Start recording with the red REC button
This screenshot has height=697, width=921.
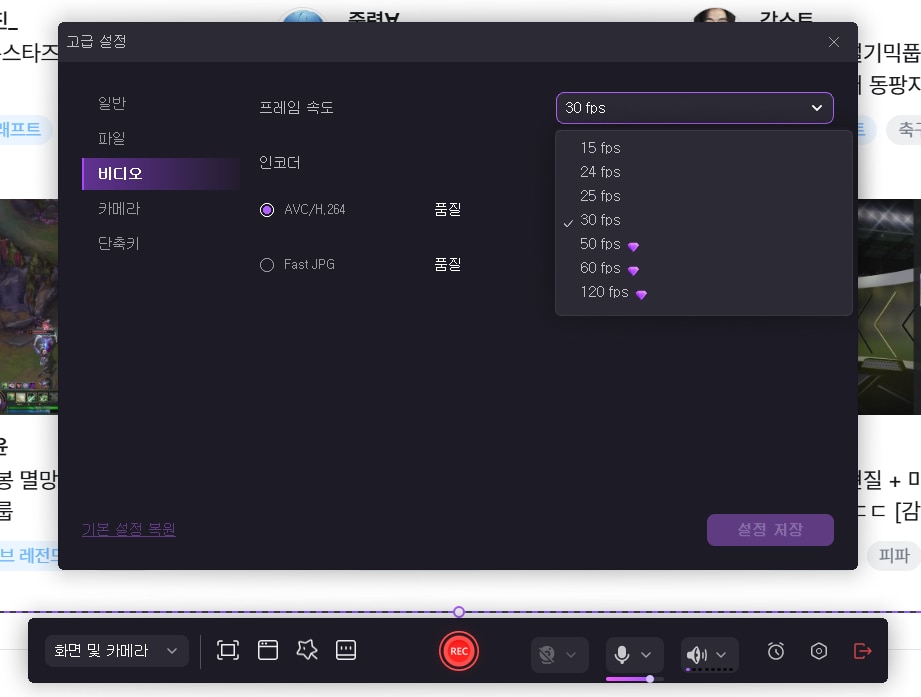click(x=459, y=651)
